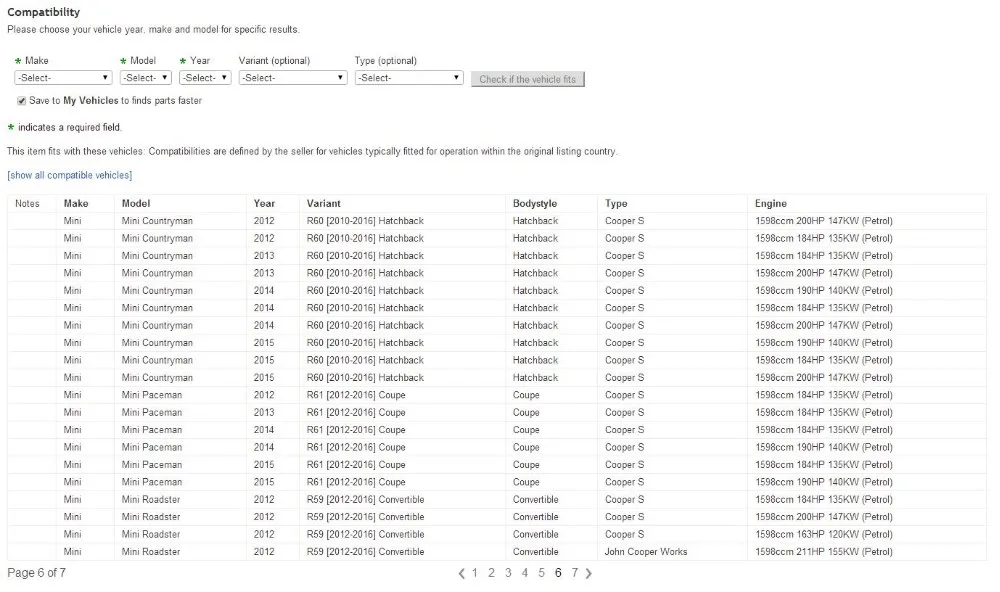Click the Engine column header

pyautogui.click(x=770, y=204)
